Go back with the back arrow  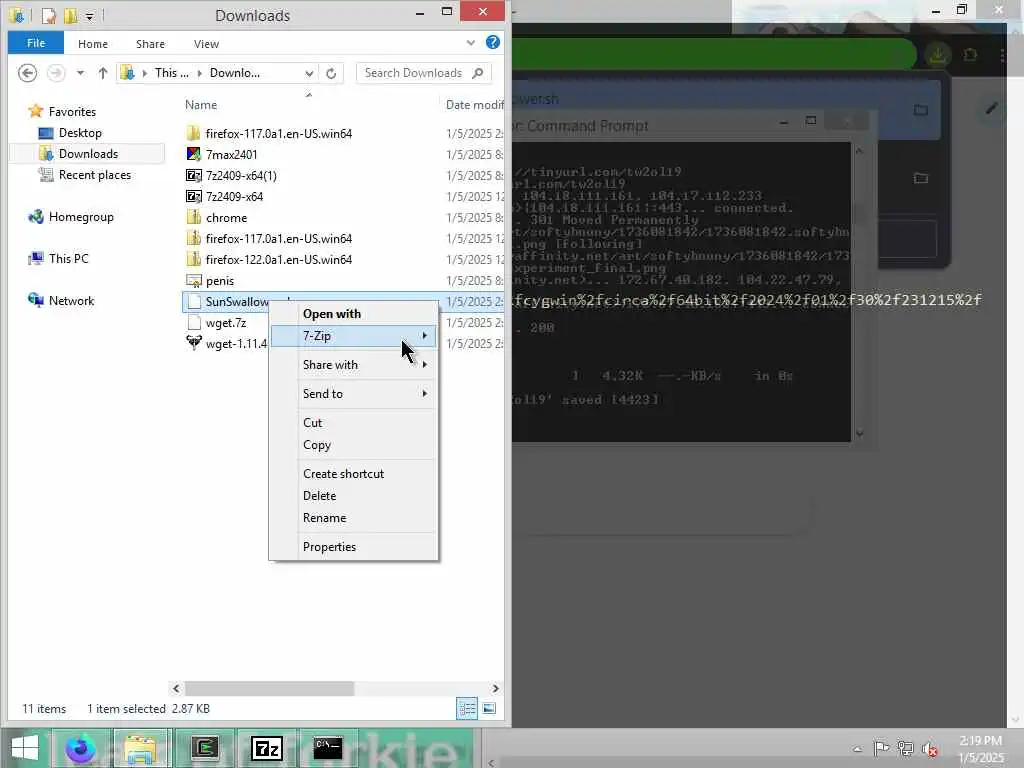click(27, 72)
